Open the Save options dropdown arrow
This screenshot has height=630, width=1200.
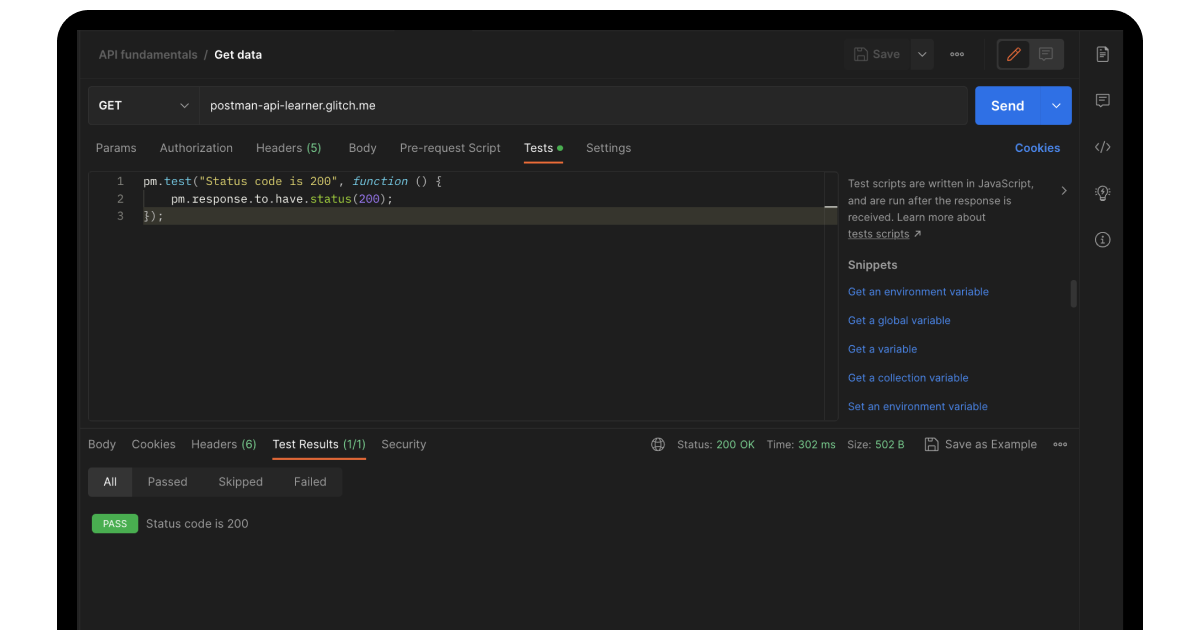click(922, 55)
